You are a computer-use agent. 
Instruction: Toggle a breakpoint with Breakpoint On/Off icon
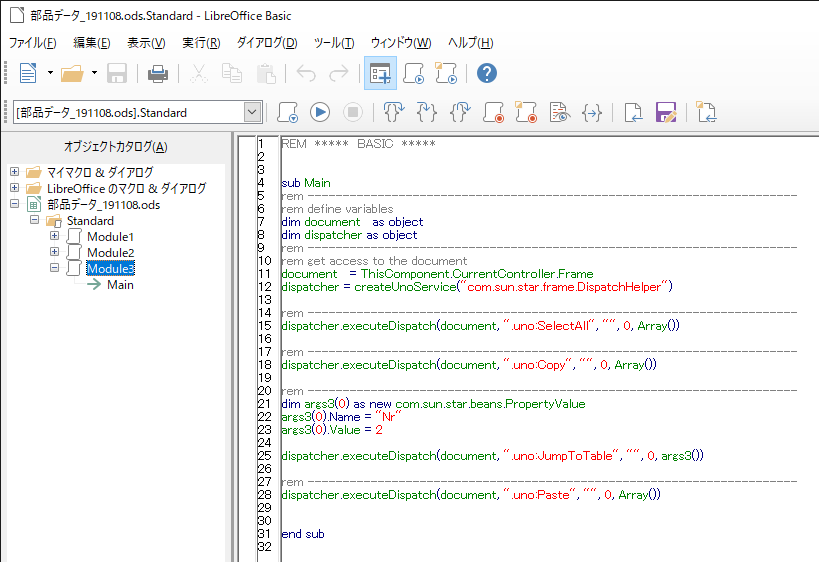click(x=494, y=112)
